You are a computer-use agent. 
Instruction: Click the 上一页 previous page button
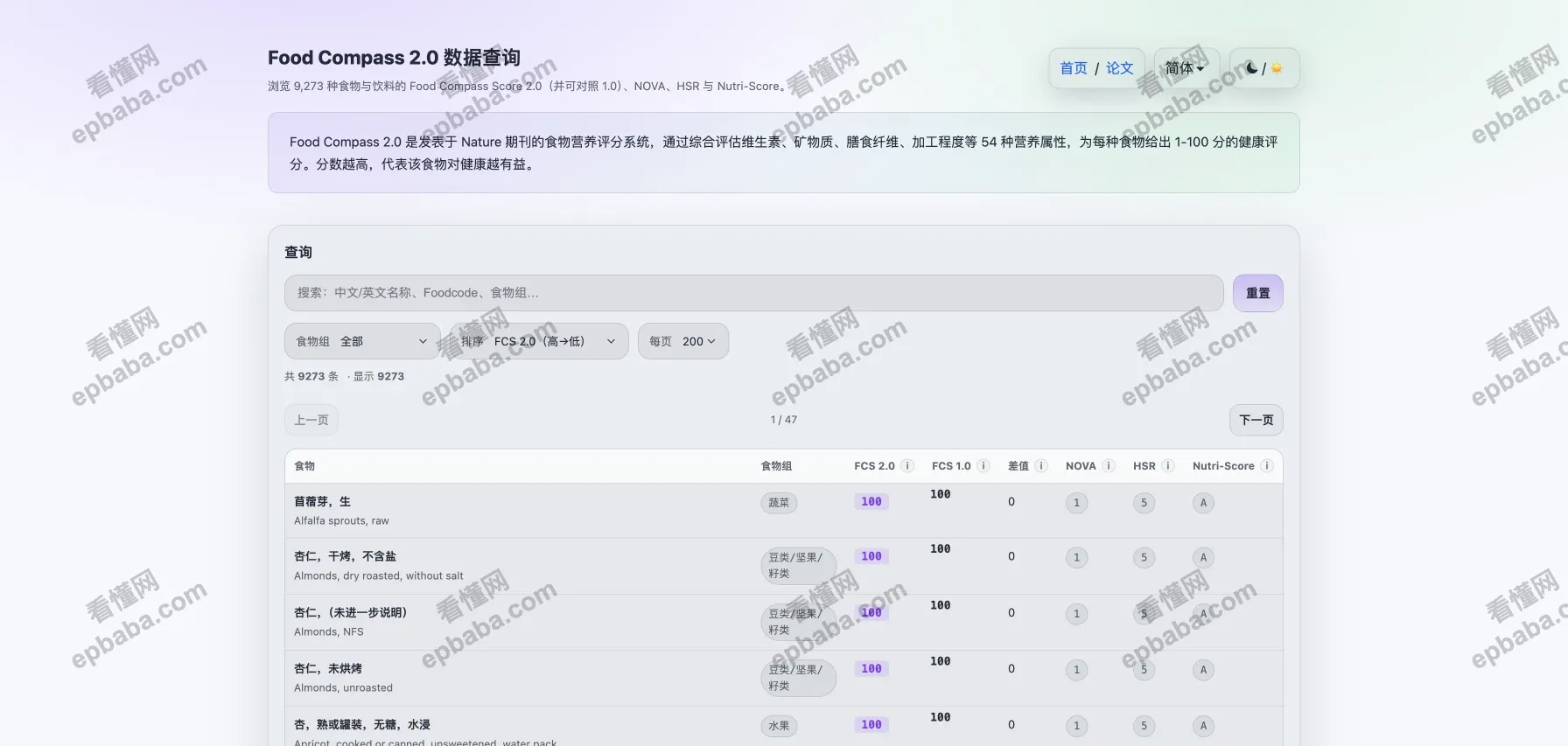[311, 420]
